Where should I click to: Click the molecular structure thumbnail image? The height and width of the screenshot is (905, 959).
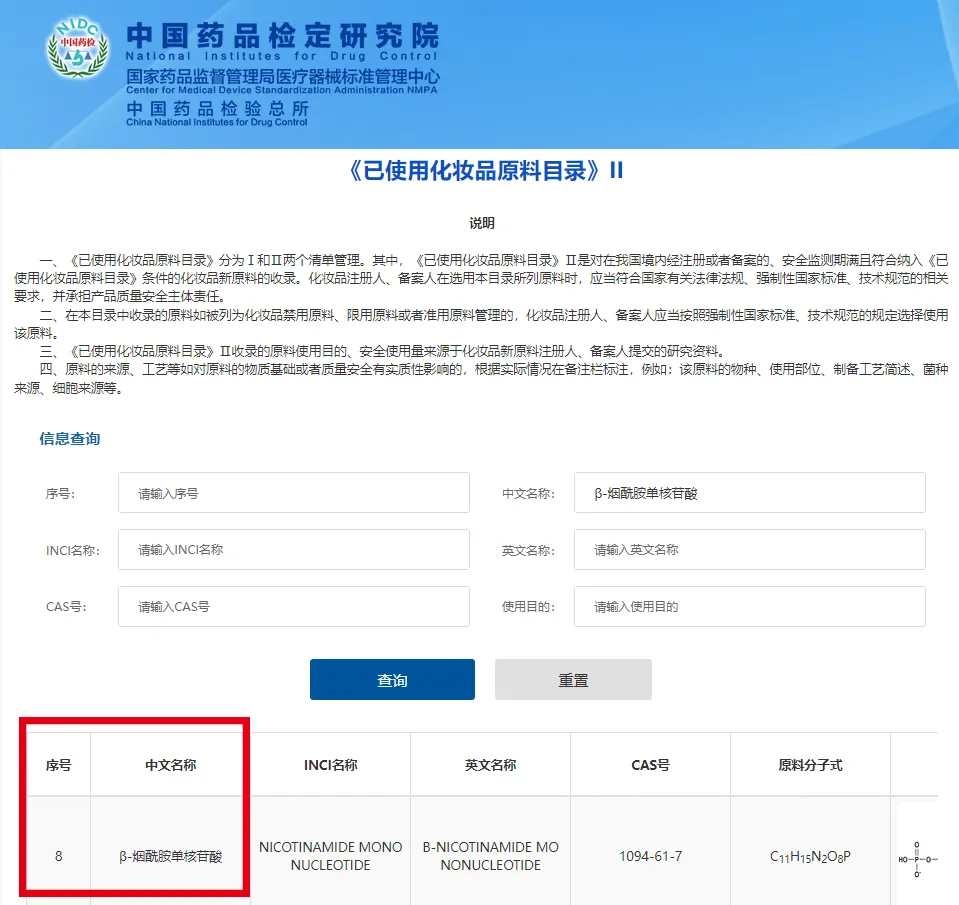point(917,859)
